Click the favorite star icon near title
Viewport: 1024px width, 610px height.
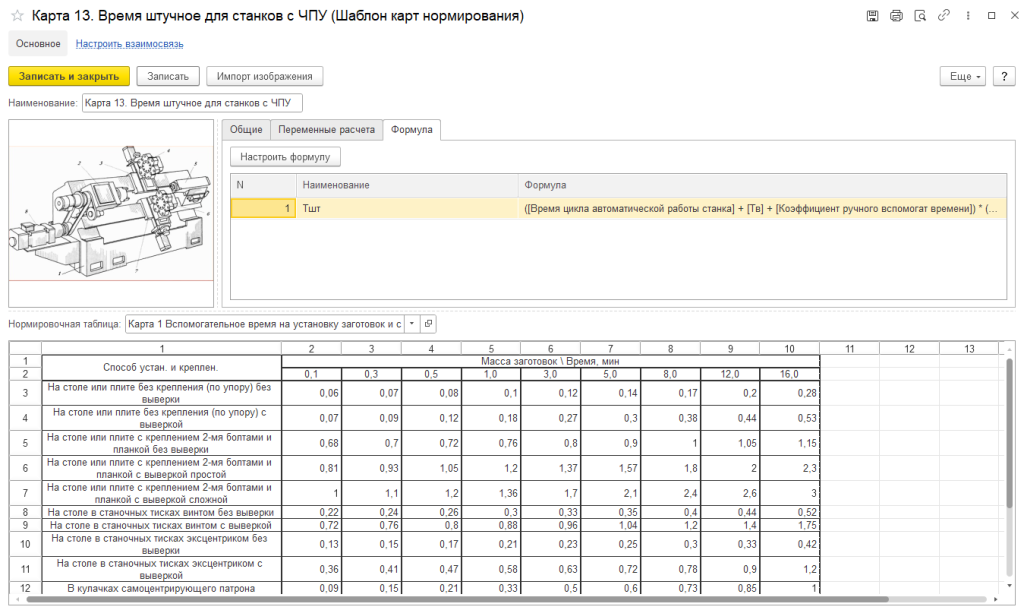coord(16,16)
